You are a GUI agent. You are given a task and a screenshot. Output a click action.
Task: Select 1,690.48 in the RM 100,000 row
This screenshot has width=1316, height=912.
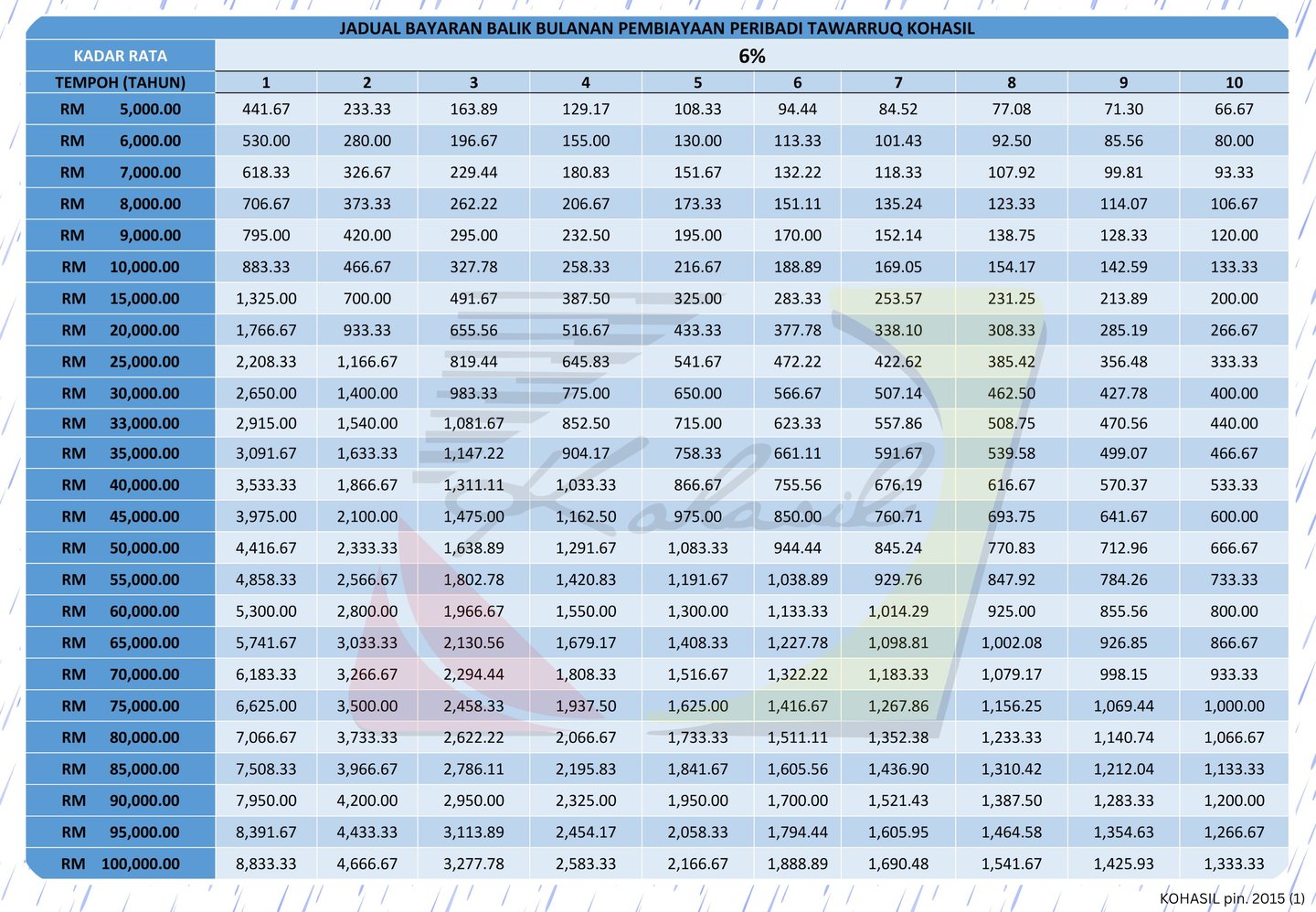click(898, 864)
